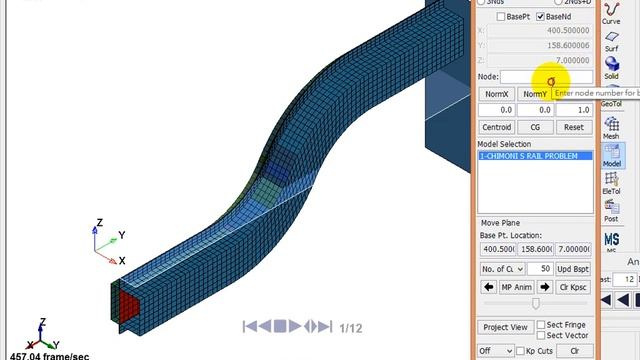Click the base point Z field 7.00000
This screenshot has height=360, width=640.
[573, 249]
